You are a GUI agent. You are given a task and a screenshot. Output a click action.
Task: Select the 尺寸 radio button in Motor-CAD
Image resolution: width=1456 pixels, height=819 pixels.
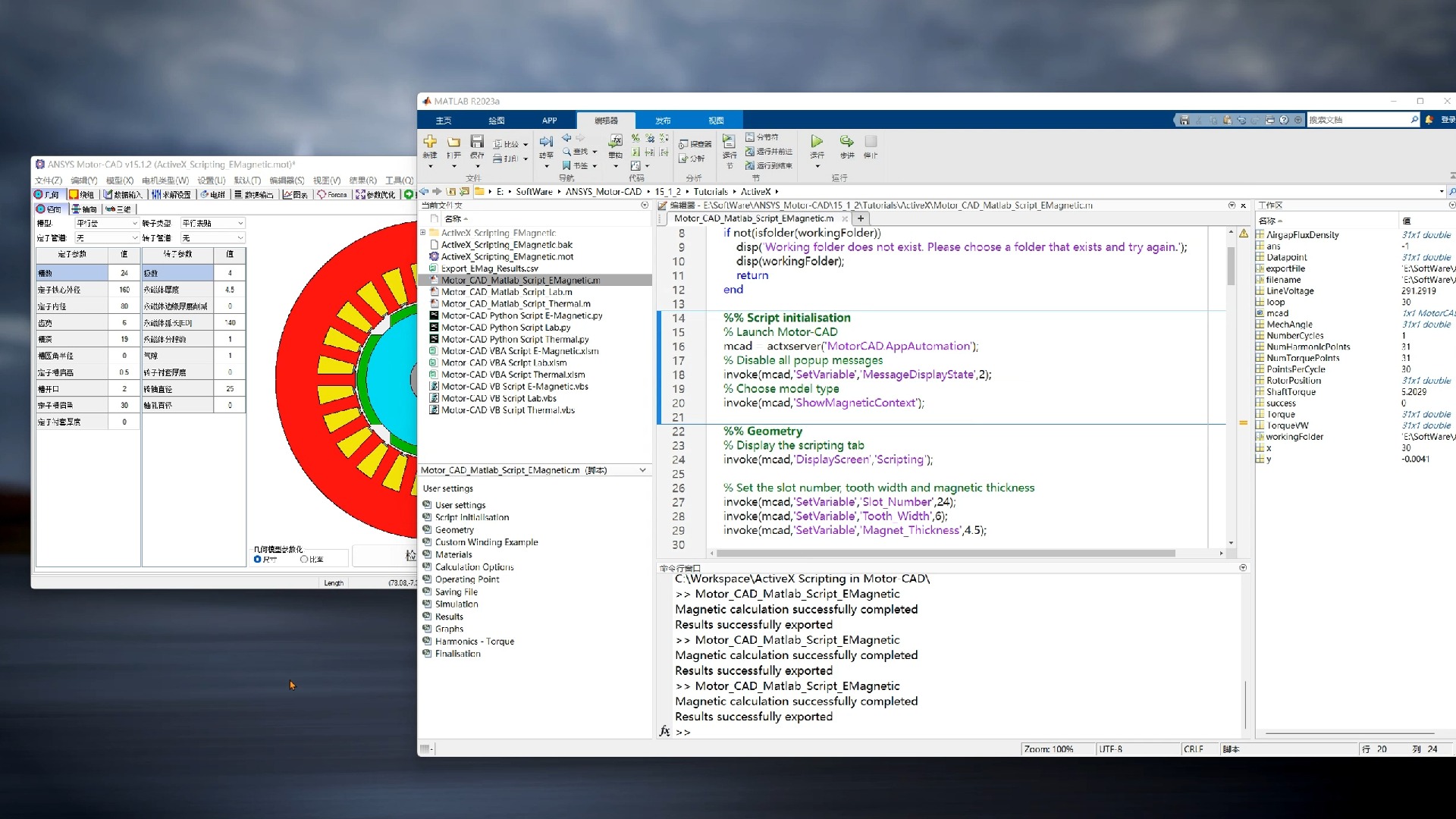tap(258, 559)
